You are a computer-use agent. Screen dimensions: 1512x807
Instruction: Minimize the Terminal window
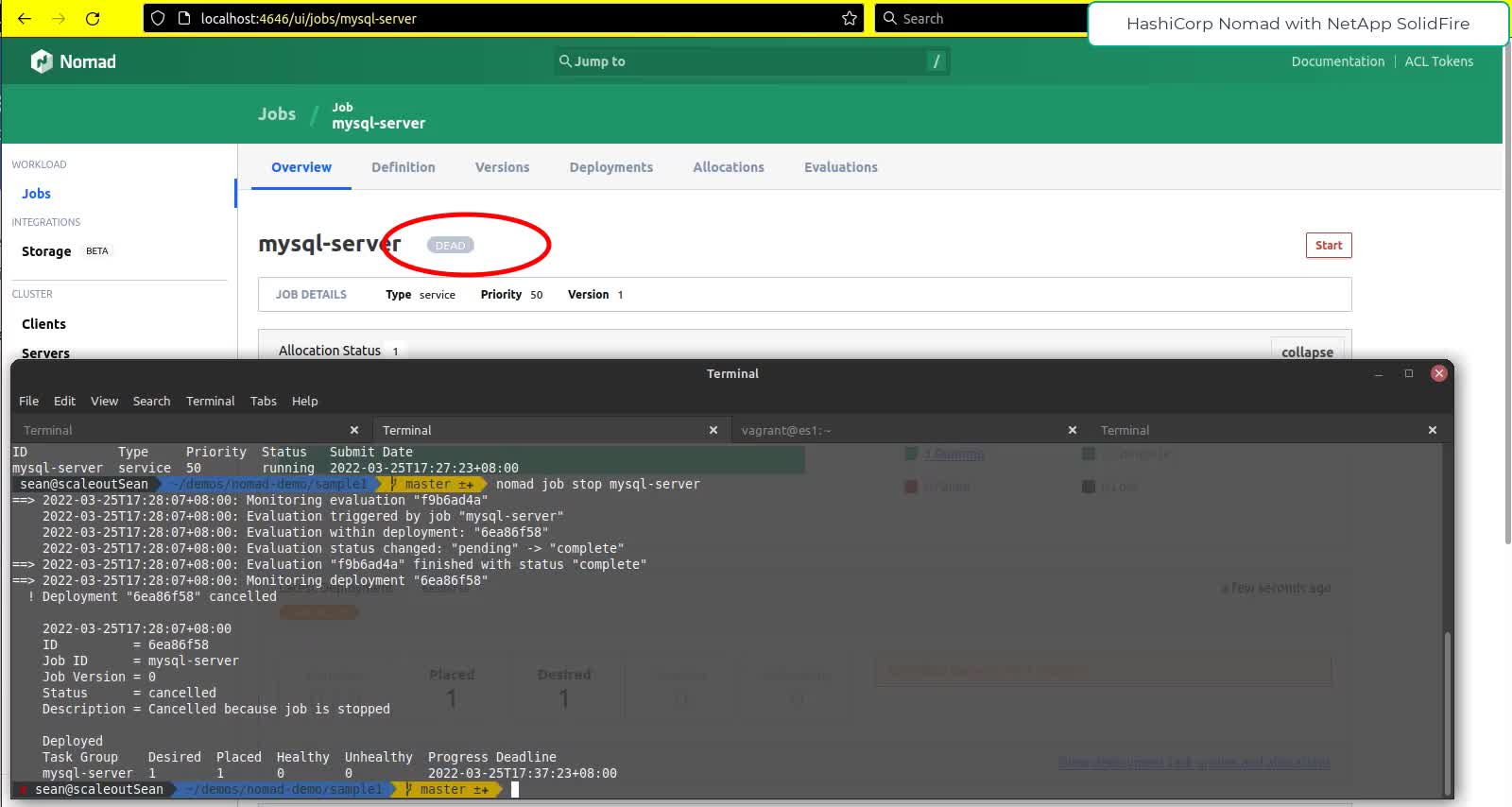(1379, 374)
